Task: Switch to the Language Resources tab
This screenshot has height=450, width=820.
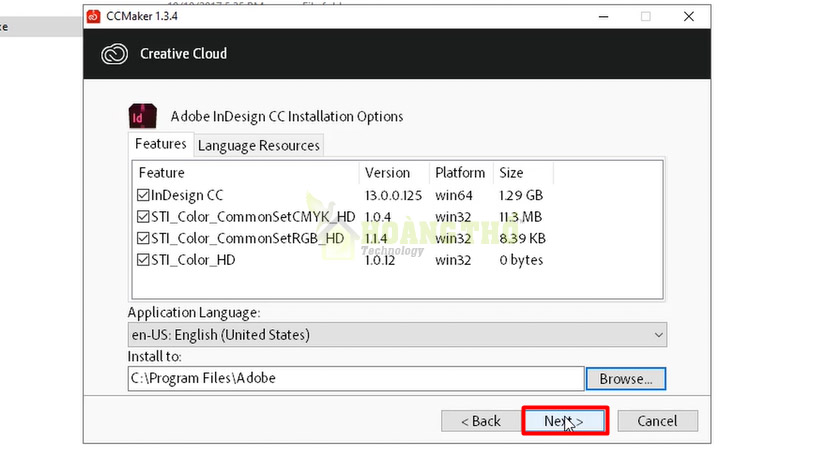Action: pos(258,145)
